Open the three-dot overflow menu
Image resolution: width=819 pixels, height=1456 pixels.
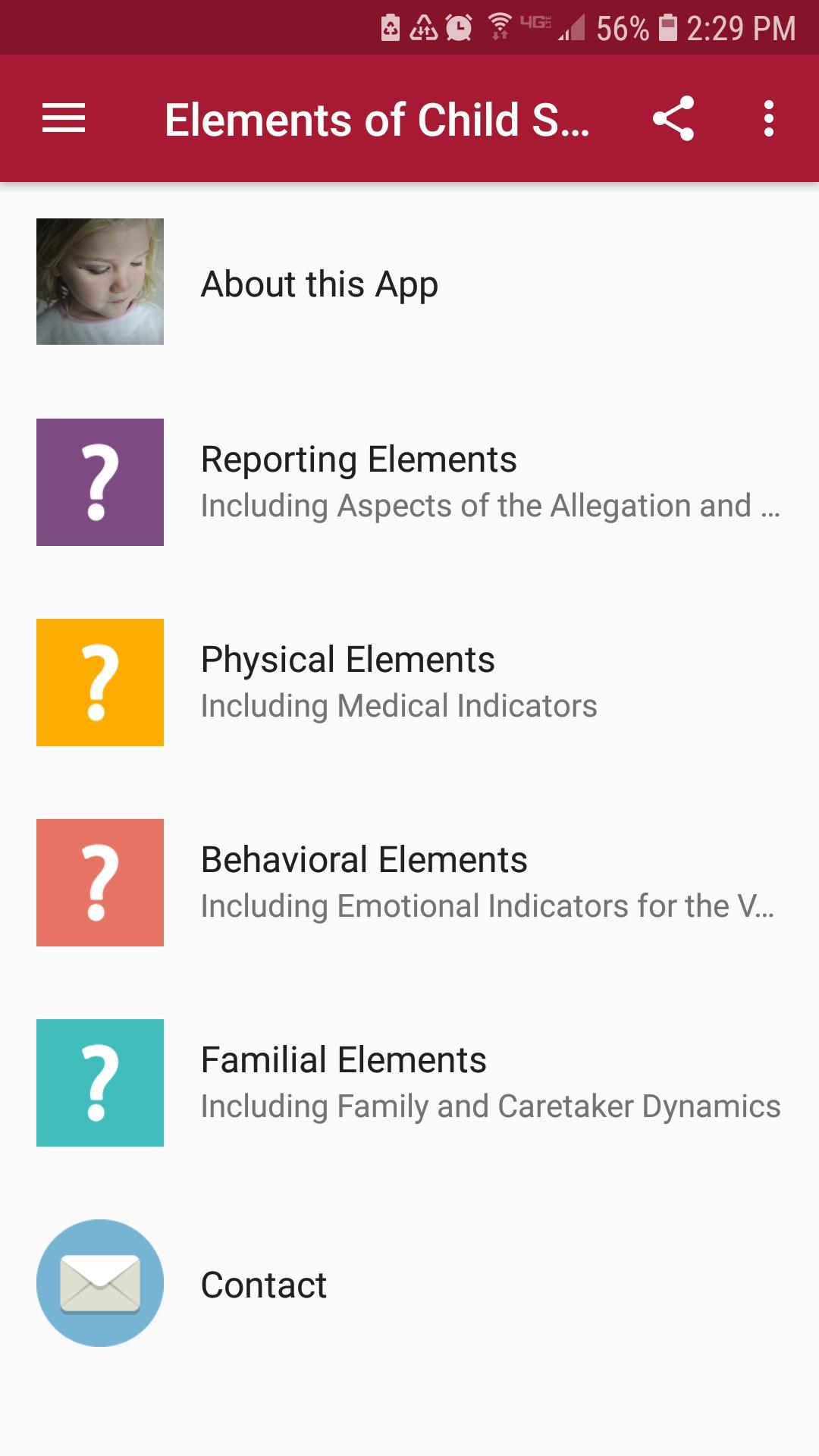pyautogui.click(x=769, y=118)
